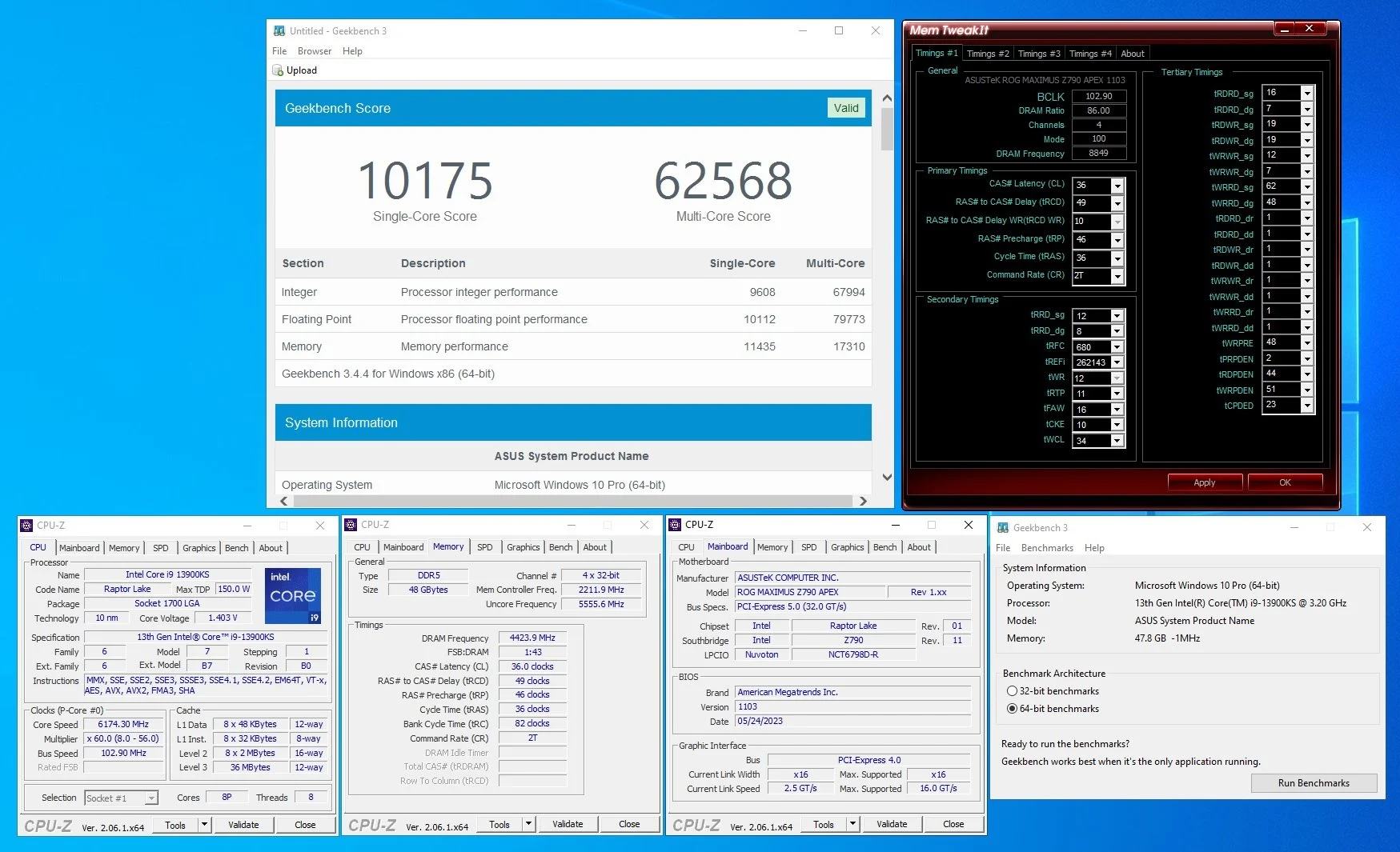This screenshot has width=1400, height=852.
Task: Click the Floating Point row in results table
Action: pos(573,319)
